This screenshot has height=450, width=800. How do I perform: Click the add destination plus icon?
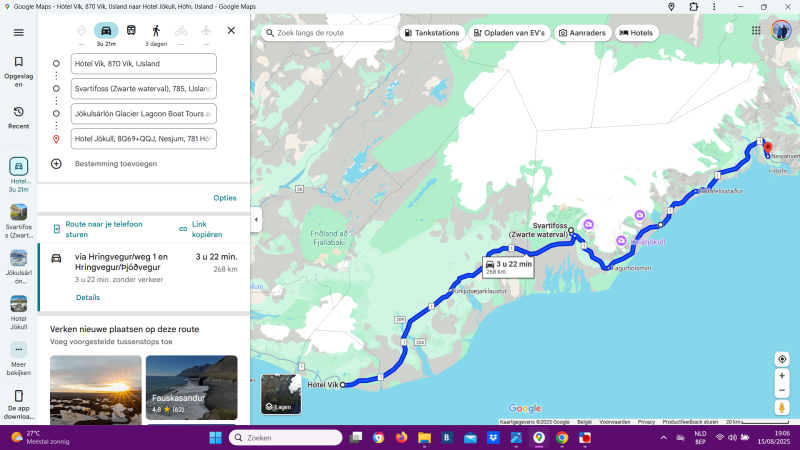(x=56, y=164)
